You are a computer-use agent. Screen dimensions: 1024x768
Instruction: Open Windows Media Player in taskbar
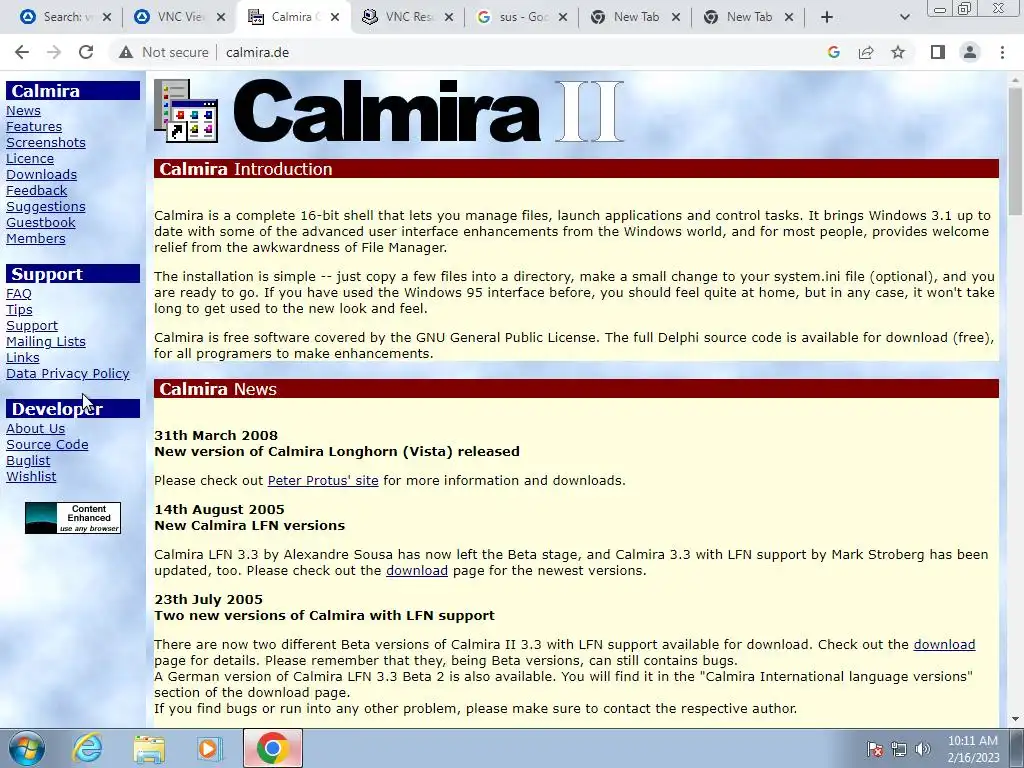210,748
